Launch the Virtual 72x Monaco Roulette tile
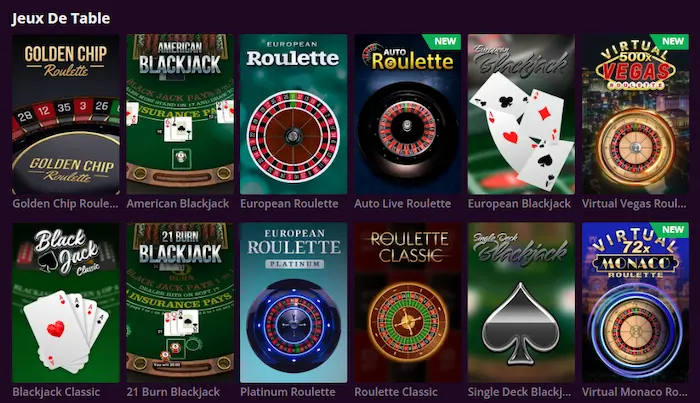 (x=635, y=303)
